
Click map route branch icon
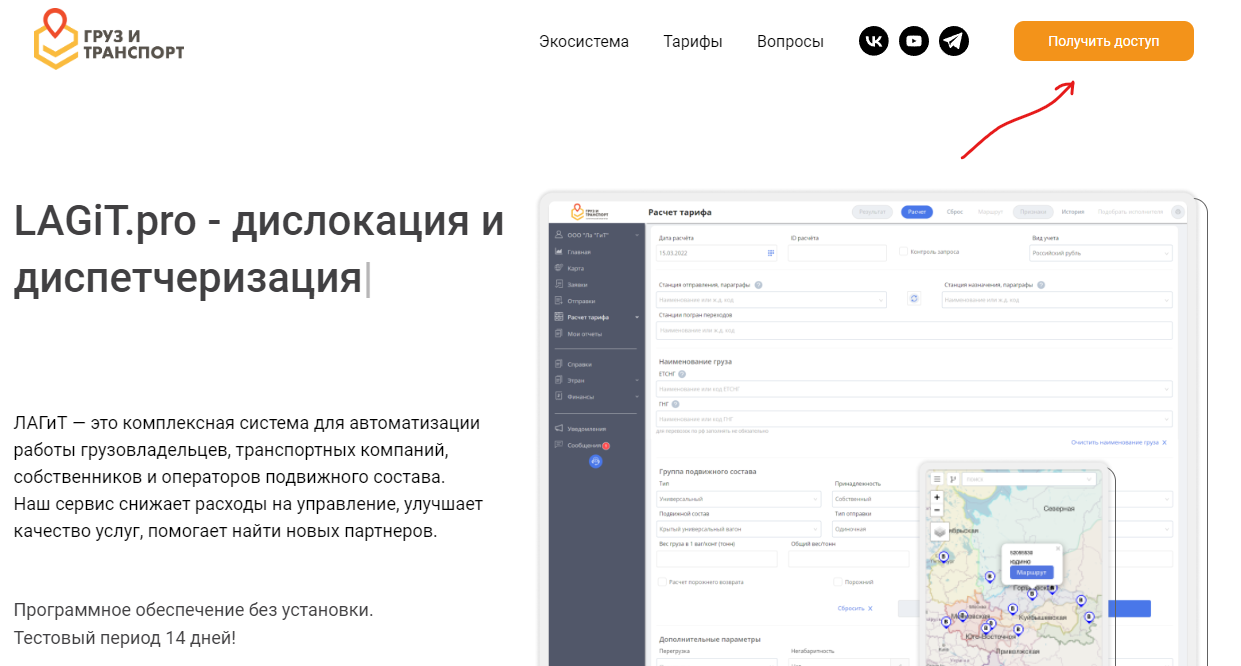pos(953,479)
